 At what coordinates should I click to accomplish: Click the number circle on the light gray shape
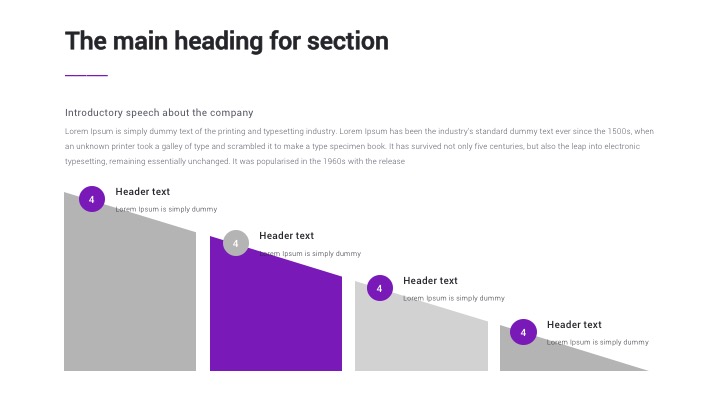click(x=379, y=289)
